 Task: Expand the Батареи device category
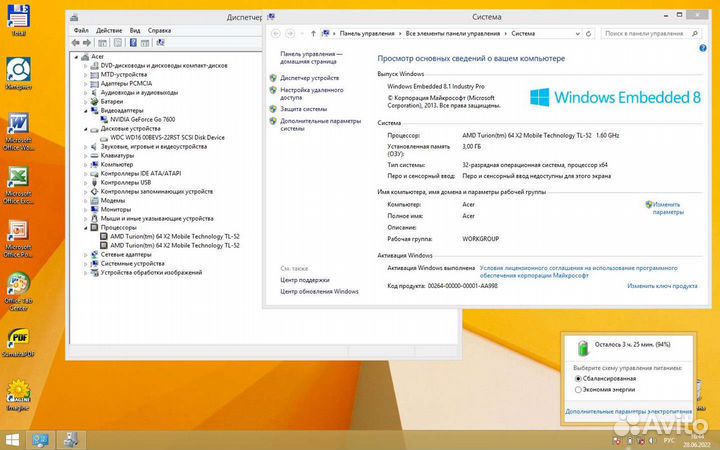(x=86, y=101)
